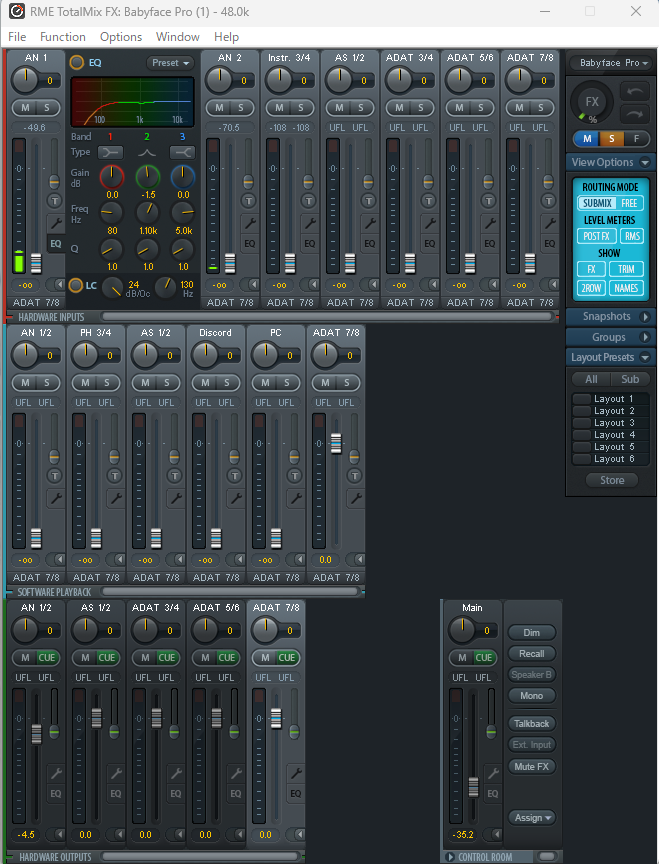Open settings wrench on Instr. 3/4 input channel
The image size is (659, 864).
309,223
